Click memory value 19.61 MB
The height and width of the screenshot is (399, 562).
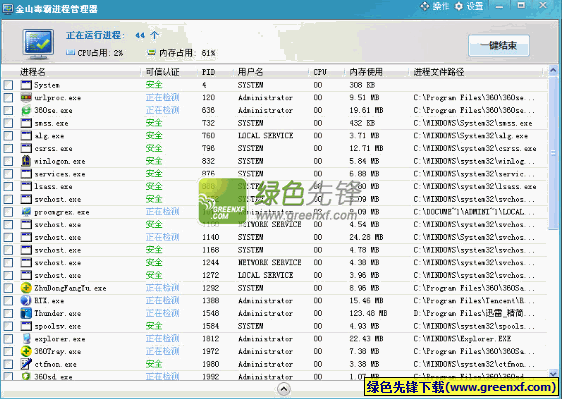(366, 110)
